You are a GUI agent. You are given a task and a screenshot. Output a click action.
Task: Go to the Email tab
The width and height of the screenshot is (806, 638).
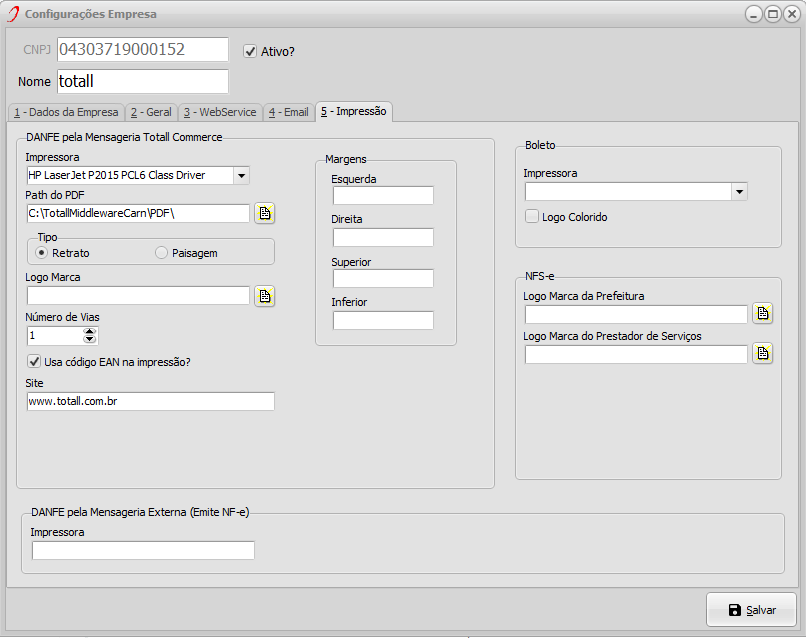(x=288, y=112)
